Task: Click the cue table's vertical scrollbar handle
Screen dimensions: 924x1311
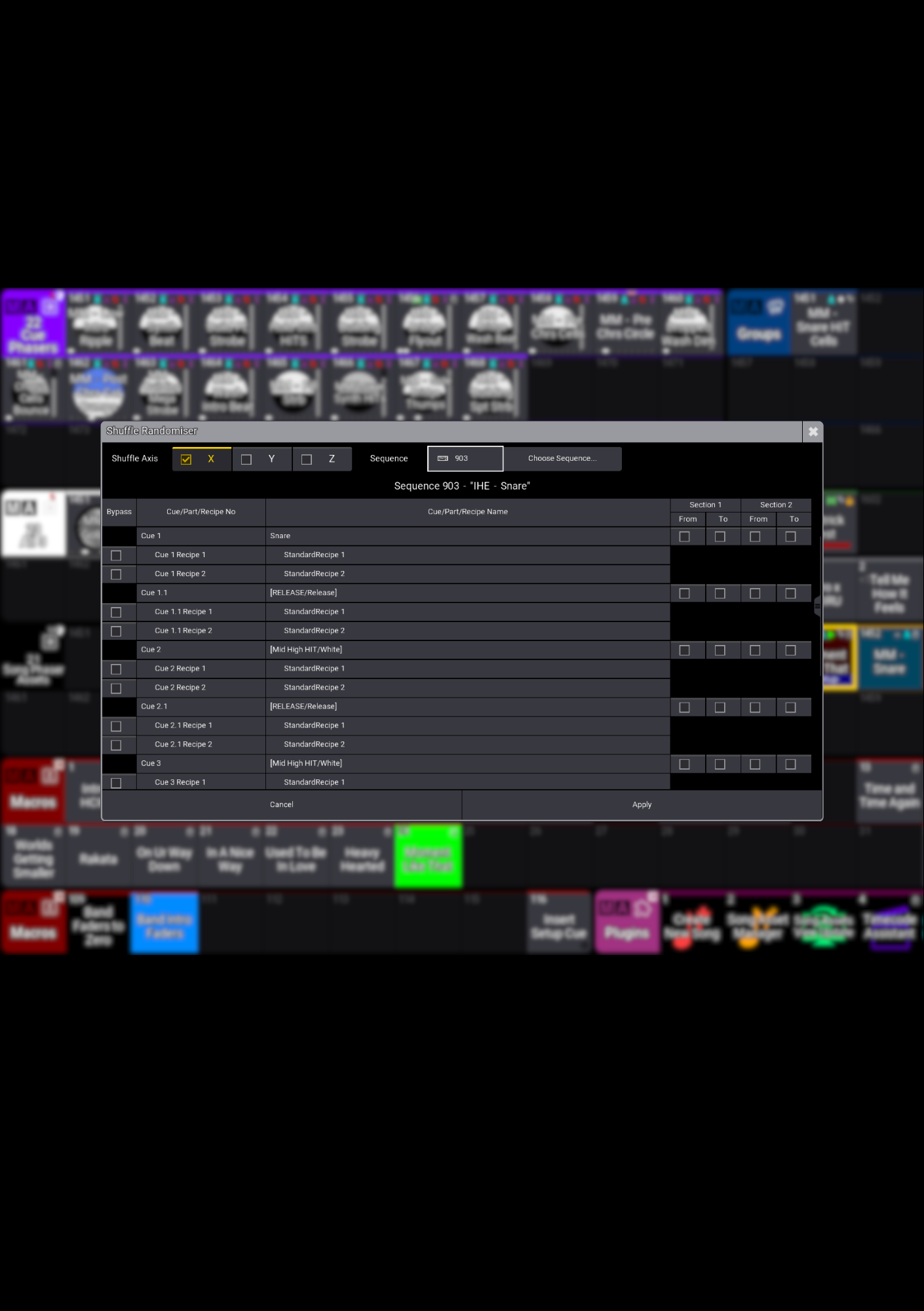Action: coord(818,606)
